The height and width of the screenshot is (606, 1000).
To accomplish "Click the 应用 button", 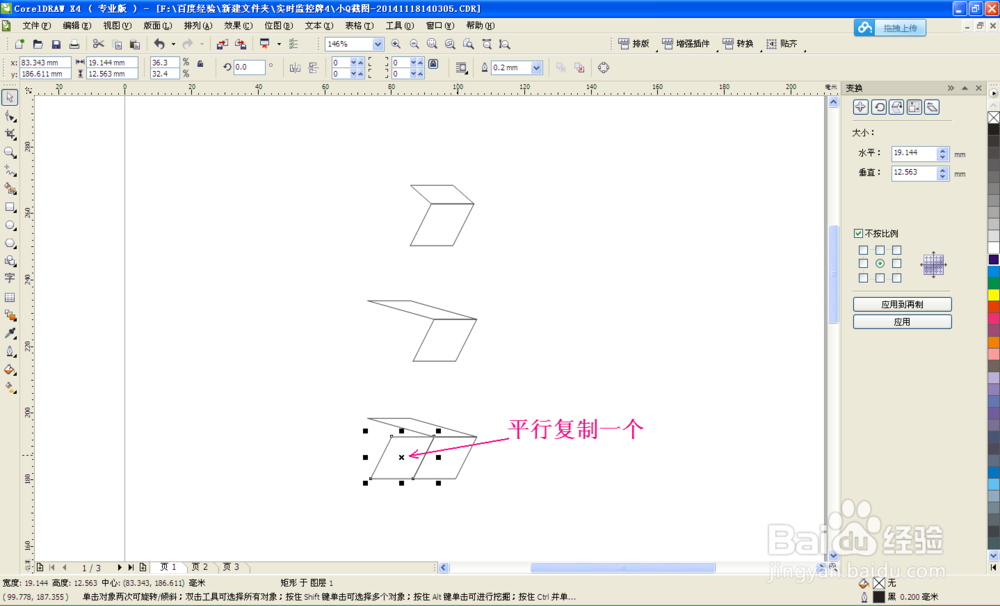I will point(904,321).
